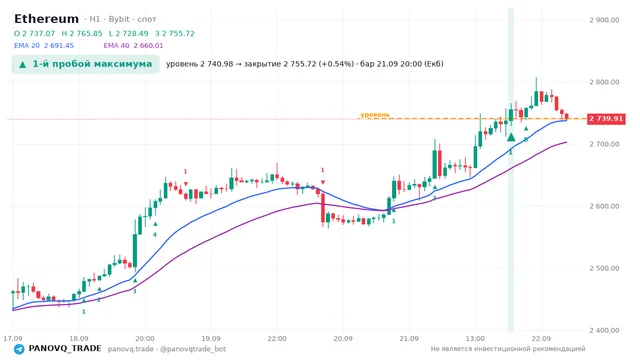
Task: Click the EMA 40 2 660.01 legend
Action: 133,46
